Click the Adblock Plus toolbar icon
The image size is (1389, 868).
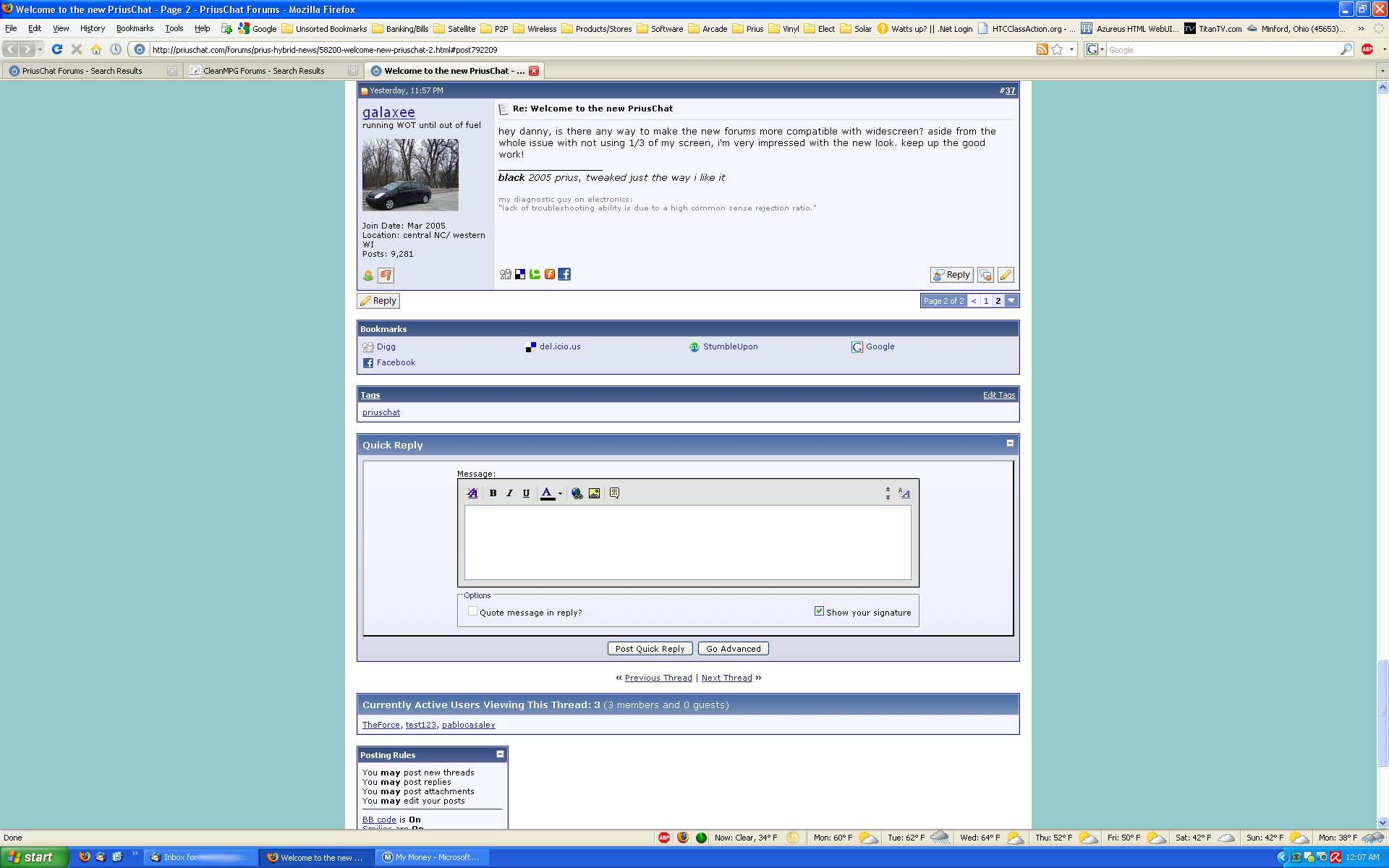pyautogui.click(x=1367, y=49)
